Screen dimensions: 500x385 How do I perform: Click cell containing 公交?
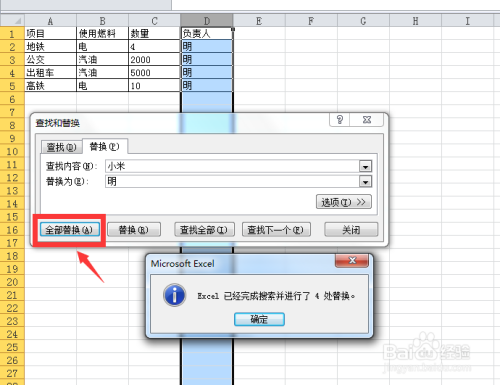[50, 60]
